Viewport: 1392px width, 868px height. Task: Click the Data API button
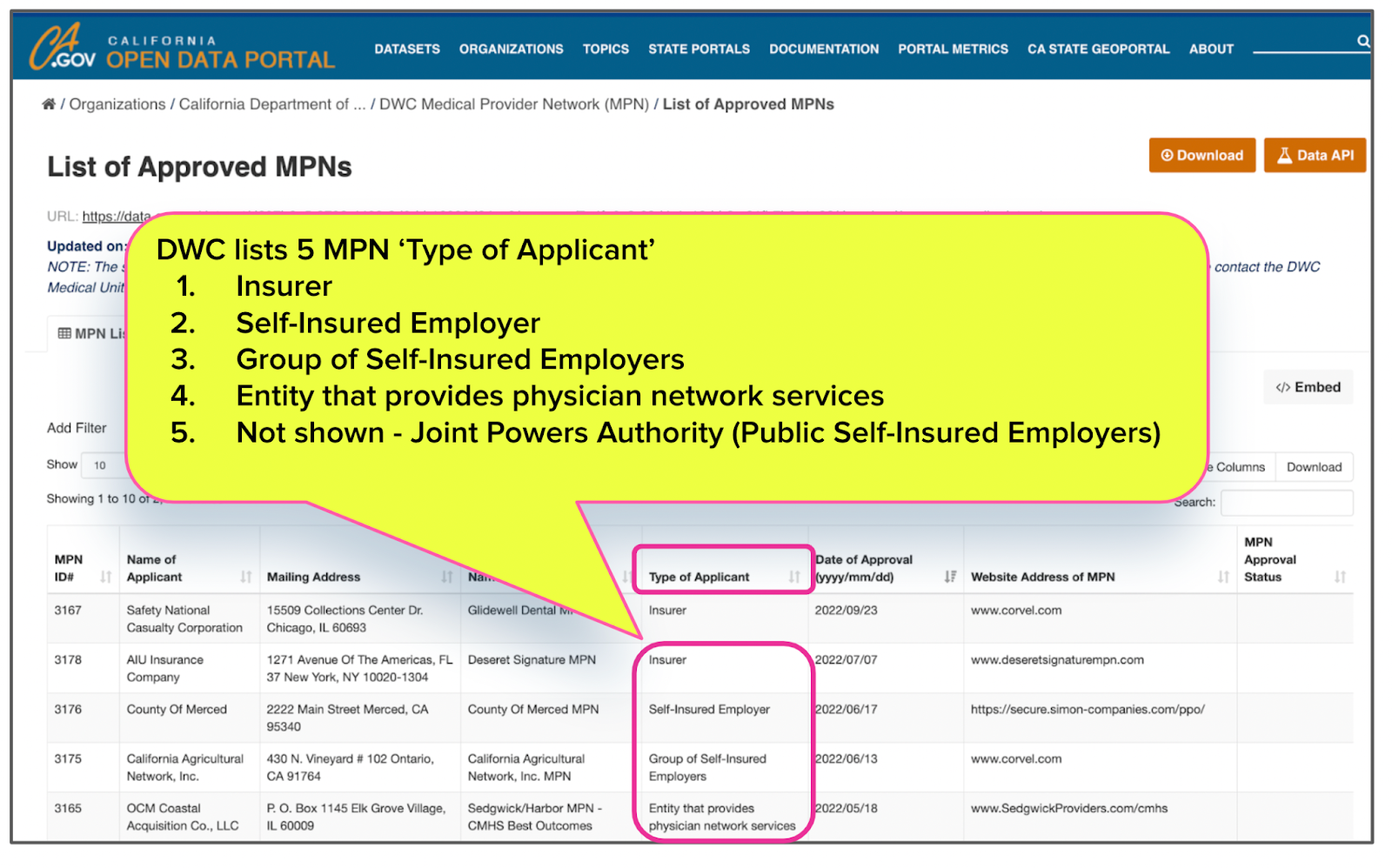pyautogui.click(x=1315, y=156)
